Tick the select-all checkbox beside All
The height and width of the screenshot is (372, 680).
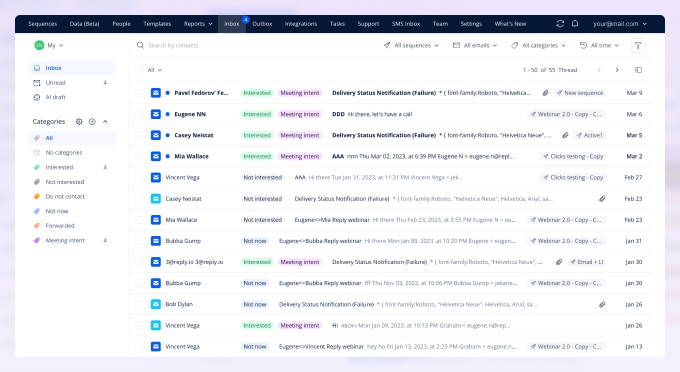[139, 70]
